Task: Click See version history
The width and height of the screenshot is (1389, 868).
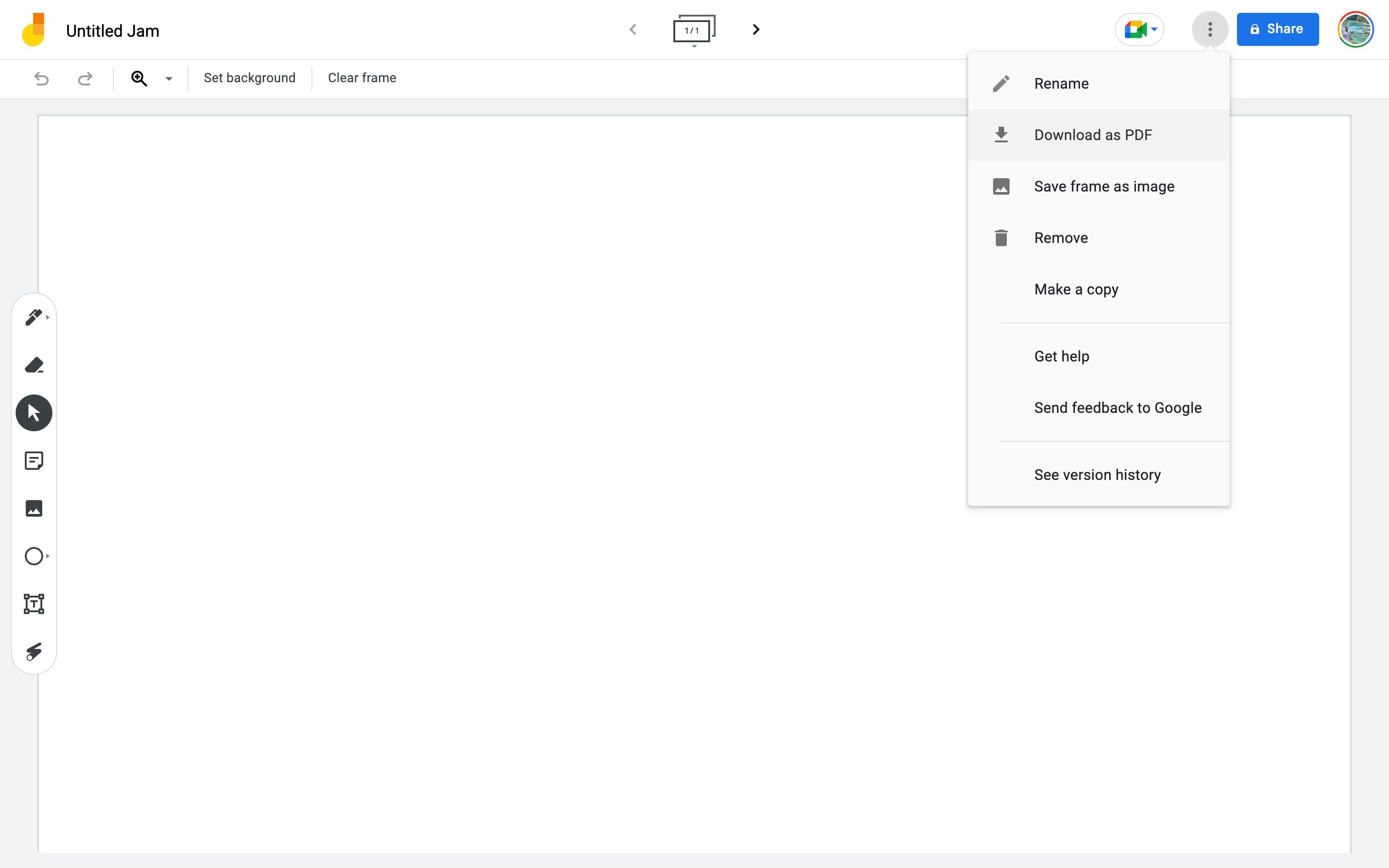Action: pos(1097,474)
